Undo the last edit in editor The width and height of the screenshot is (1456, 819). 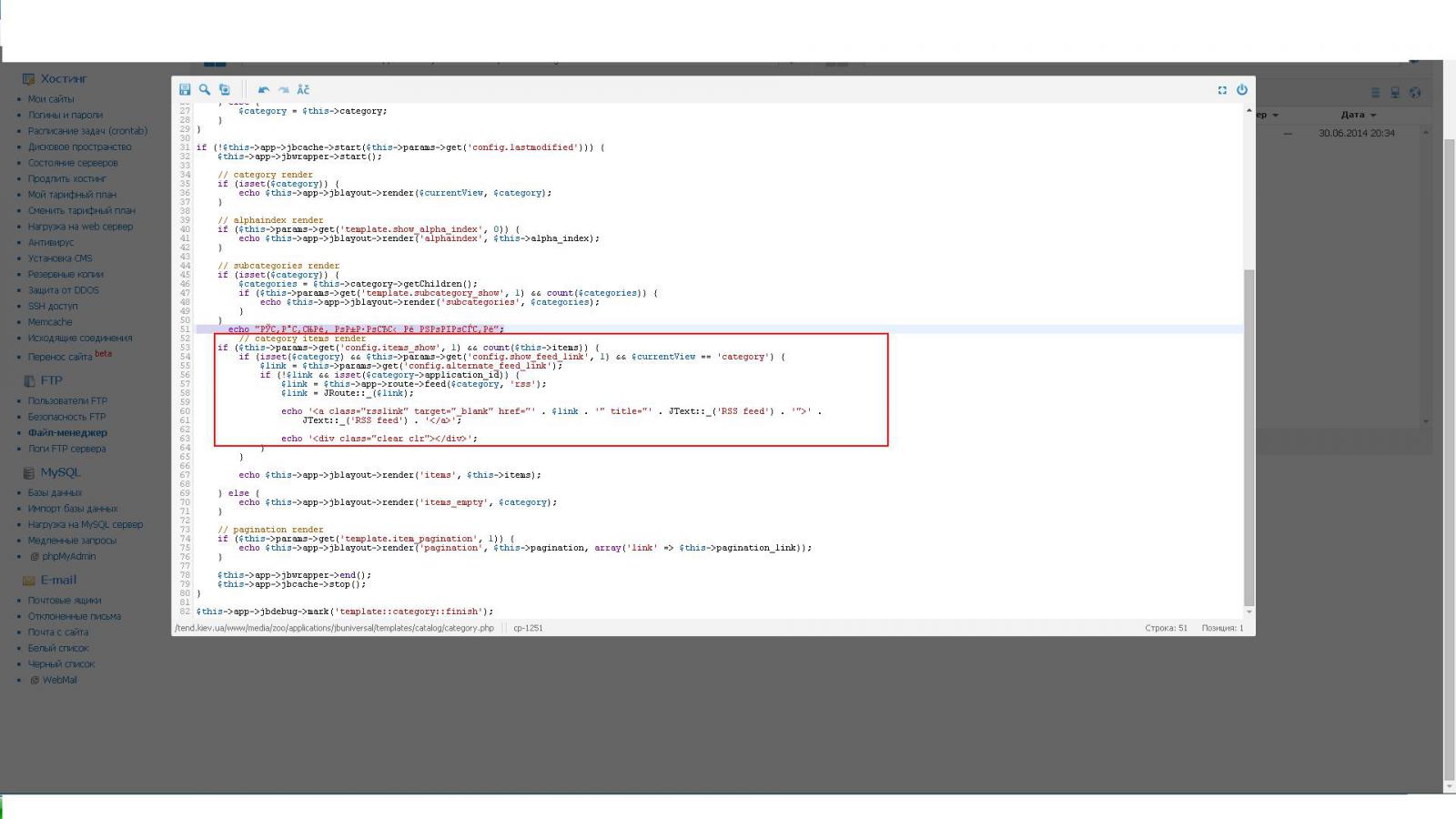coord(264,89)
